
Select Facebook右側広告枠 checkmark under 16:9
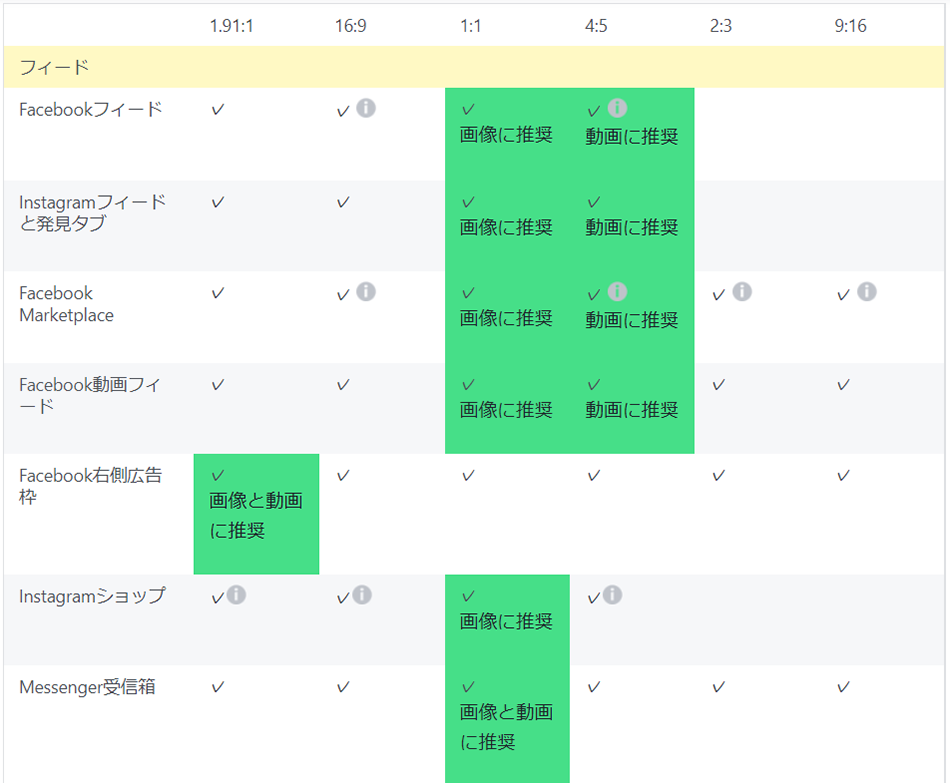[x=343, y=476]
